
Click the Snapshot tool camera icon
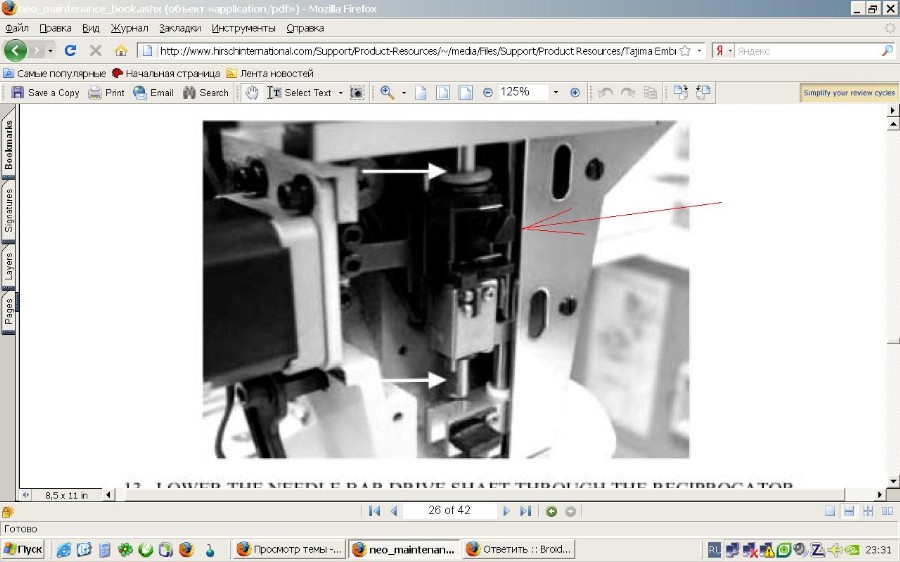coord(357,92)
